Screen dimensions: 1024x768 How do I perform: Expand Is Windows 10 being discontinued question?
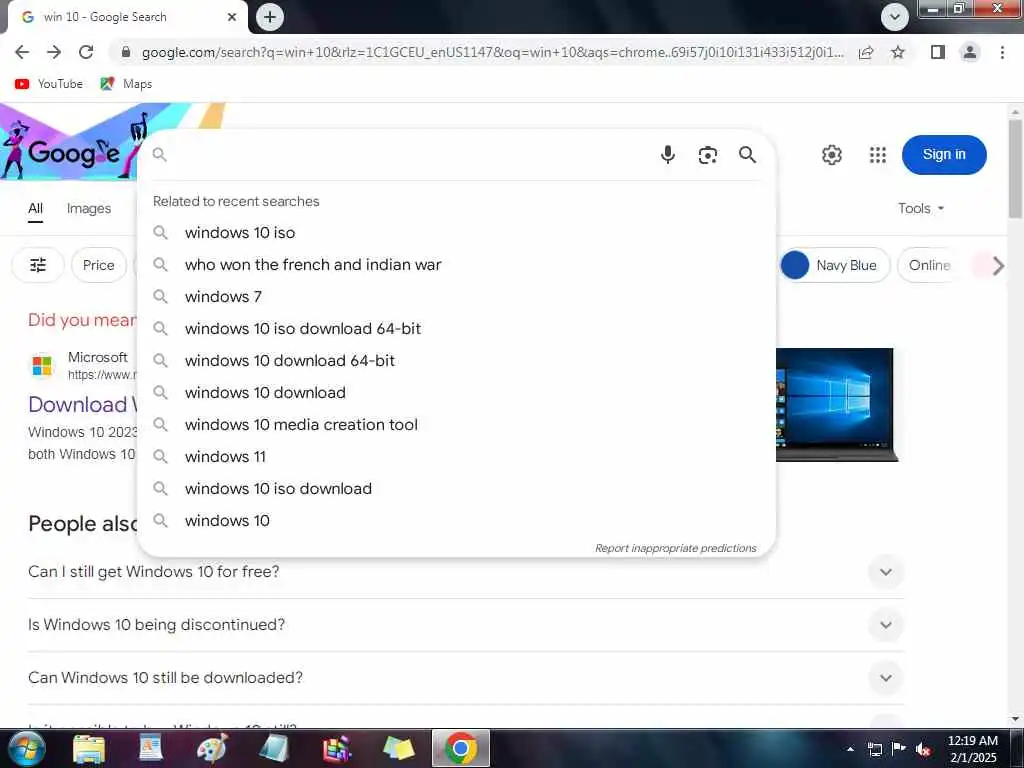(x=466, y=624)
